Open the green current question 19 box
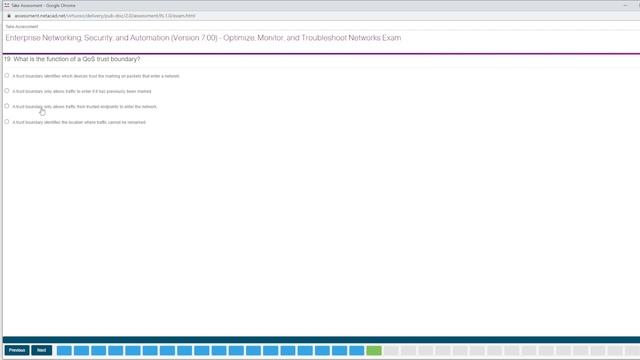 coord(374,350)
